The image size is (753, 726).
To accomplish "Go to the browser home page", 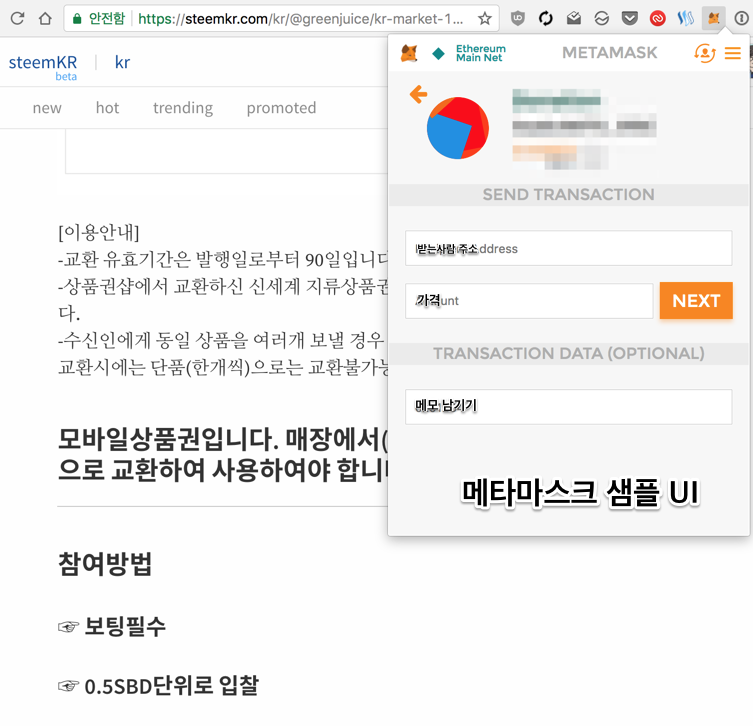I will pos(45,18).
